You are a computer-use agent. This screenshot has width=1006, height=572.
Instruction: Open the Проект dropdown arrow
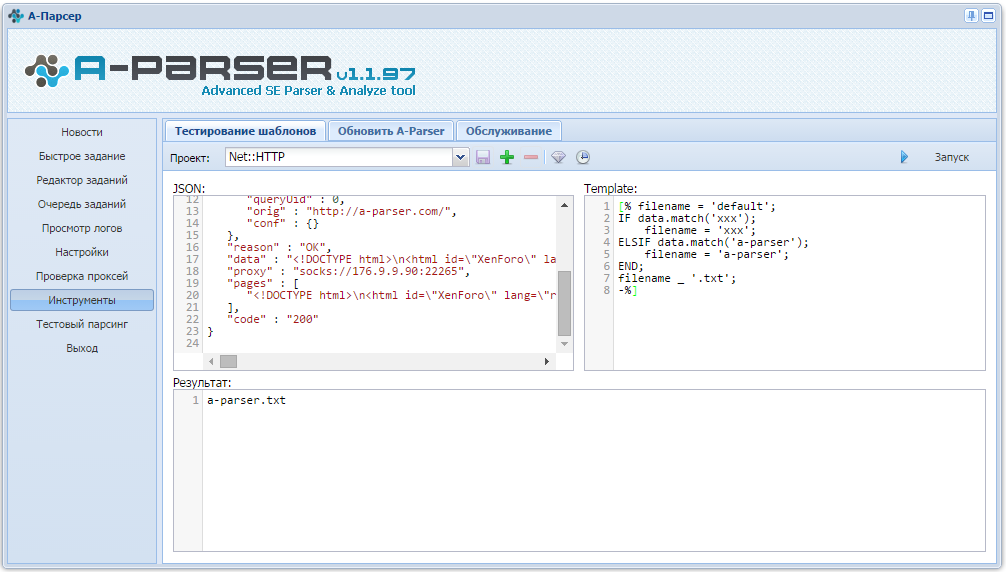[x=460, y=157]
